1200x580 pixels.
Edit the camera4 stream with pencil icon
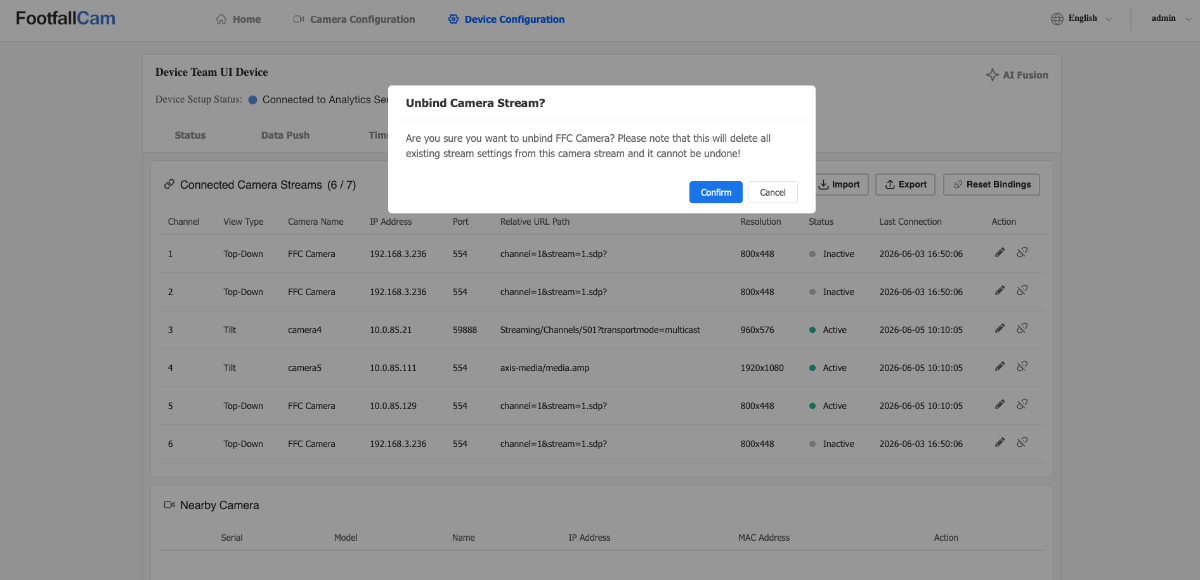point(999,329)
